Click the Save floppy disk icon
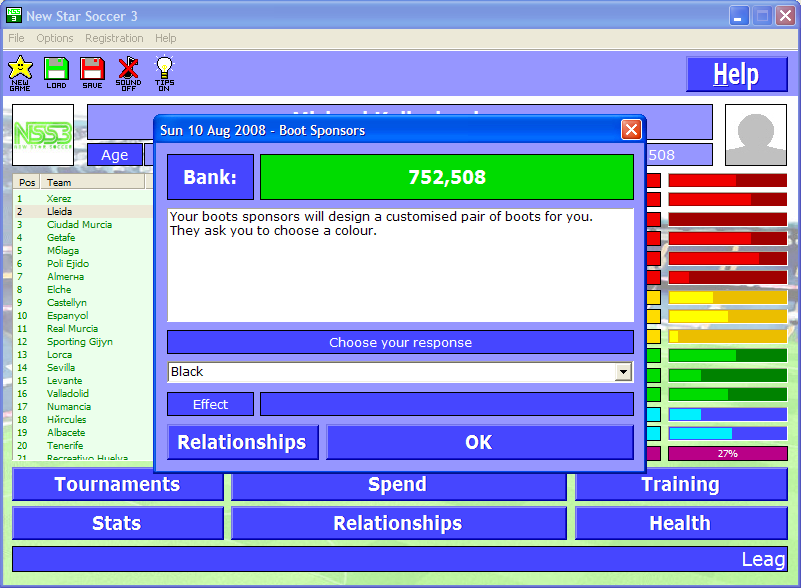 (x=92, y=72)
